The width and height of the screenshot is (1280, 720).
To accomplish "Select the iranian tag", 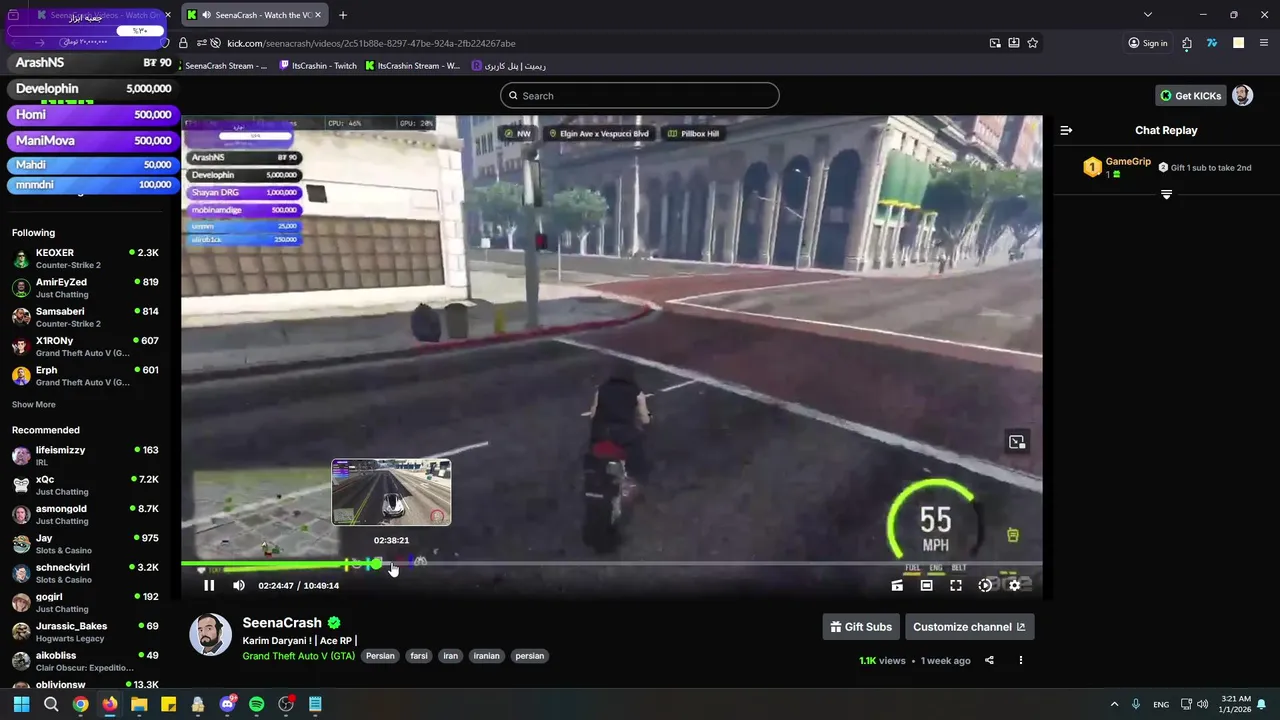I will tap(486, 656).
